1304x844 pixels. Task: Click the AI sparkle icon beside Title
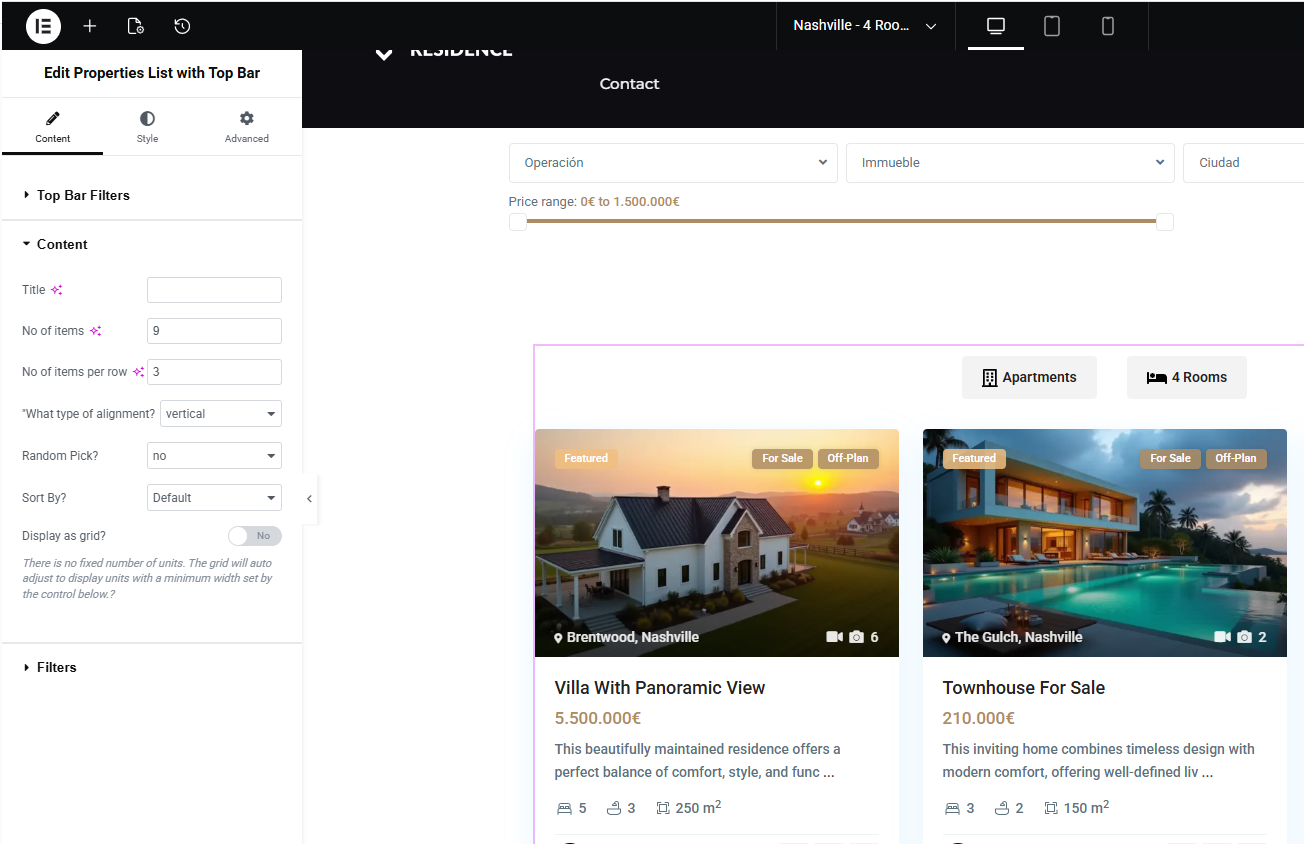(57, 290)
